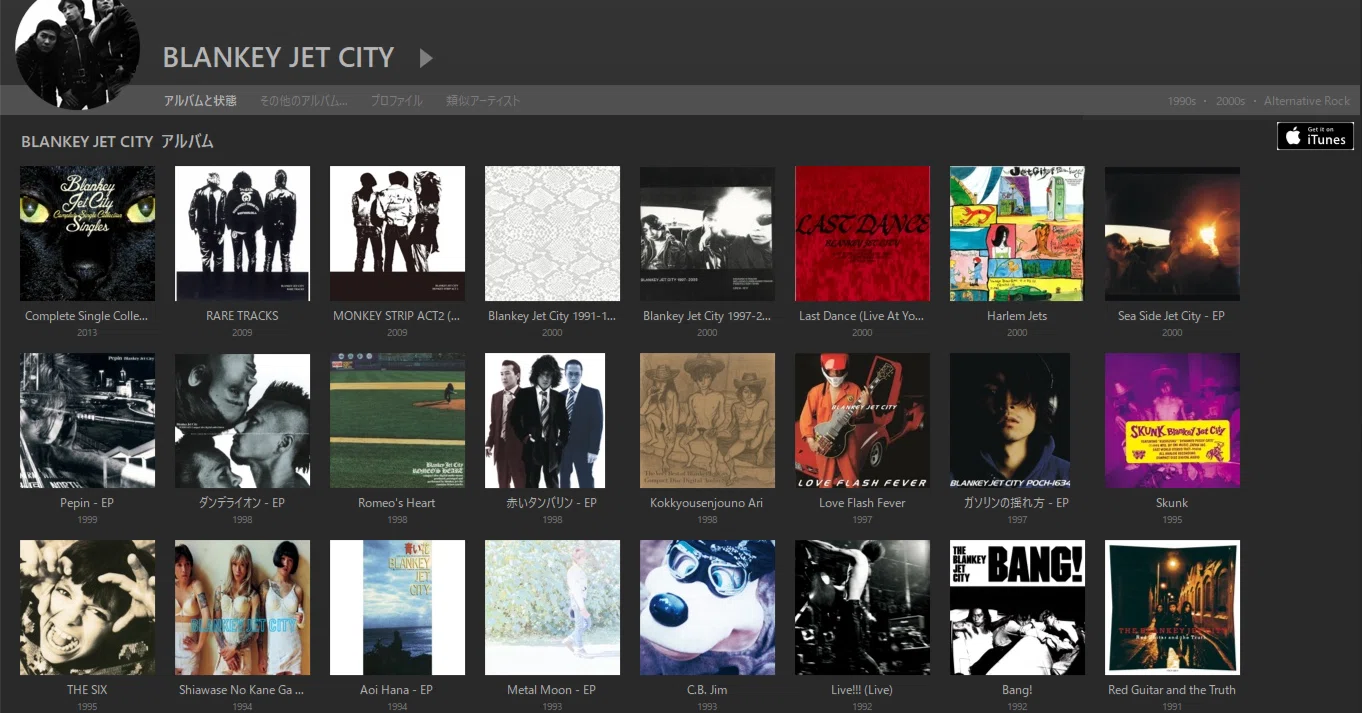Switch to その他のアルバム tab
This screenshot has width=1362, height=713.
tap(304, 101)
